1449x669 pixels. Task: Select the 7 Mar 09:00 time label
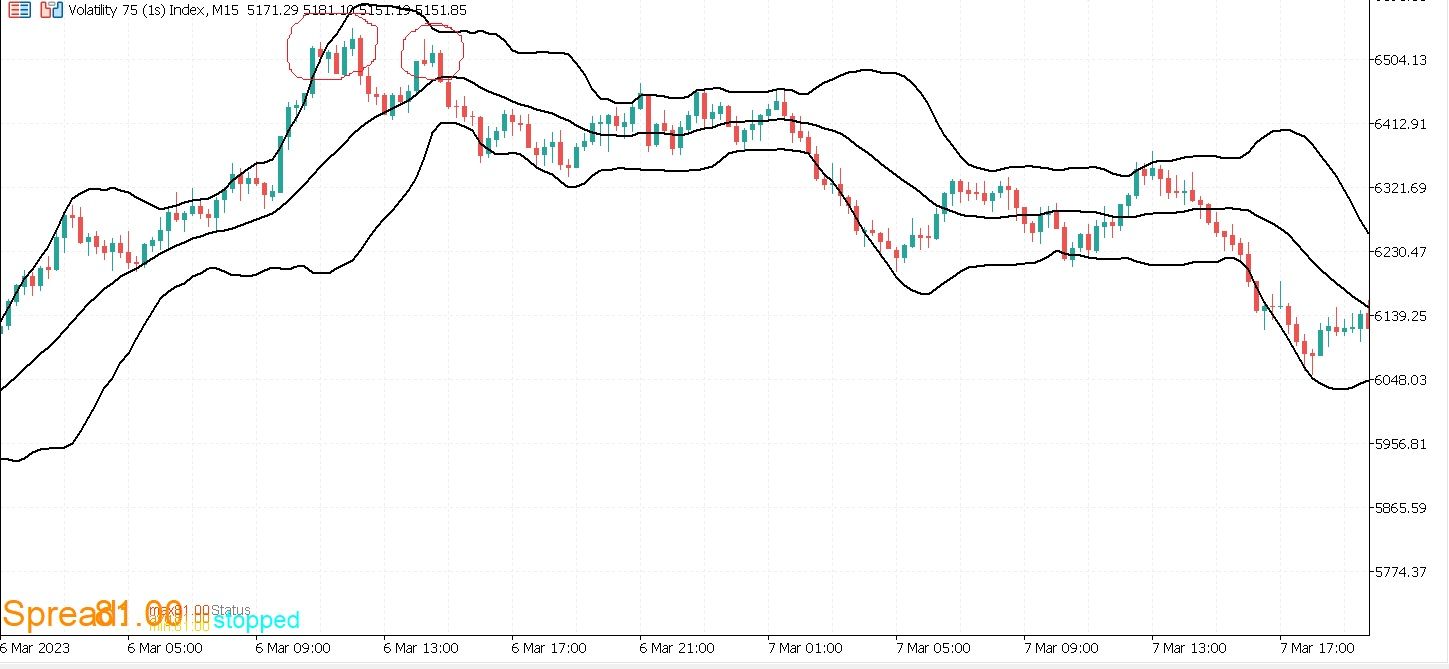pyautogui.click(x=1061, y=648)
